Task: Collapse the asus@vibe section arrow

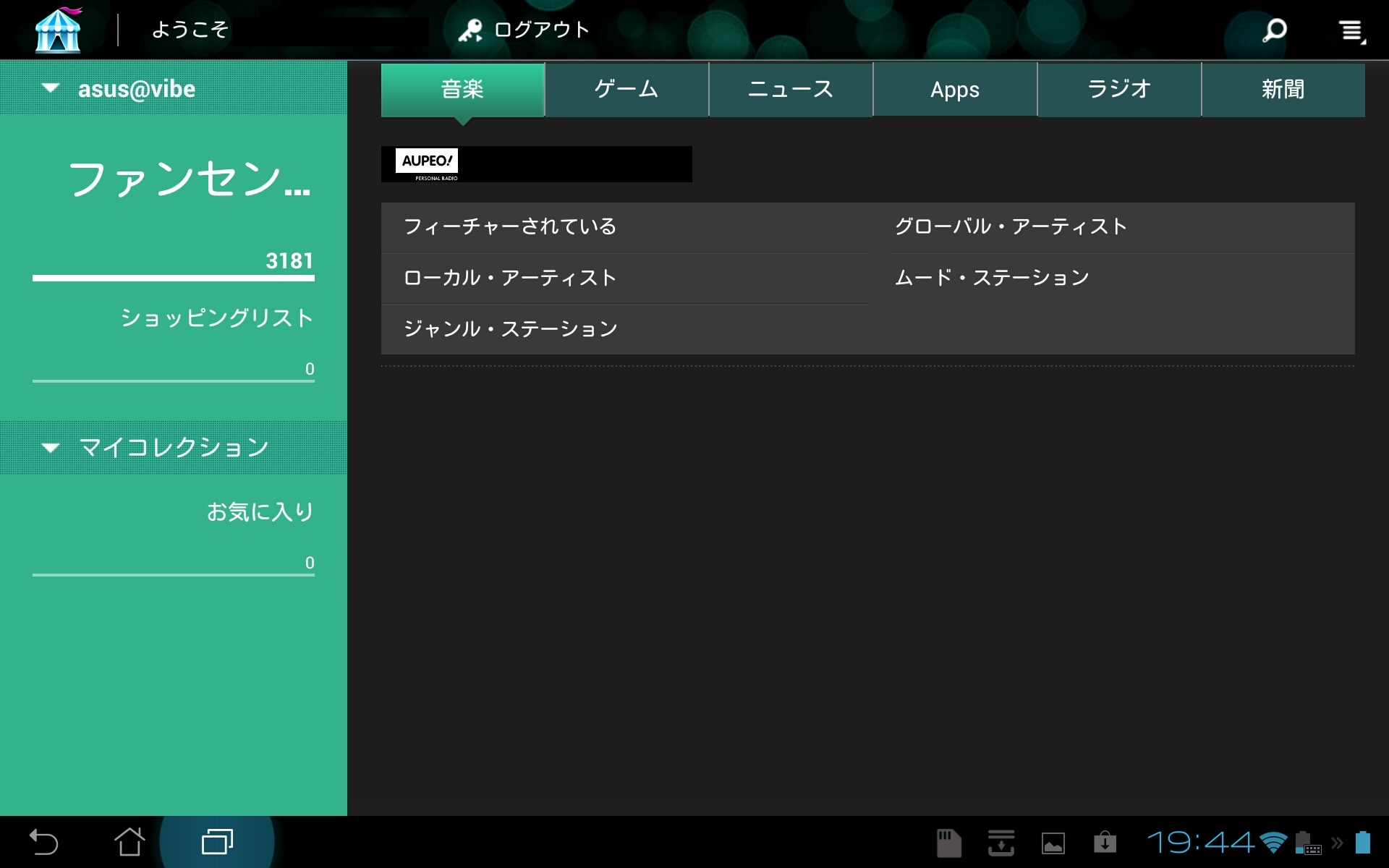Action: 50,88
